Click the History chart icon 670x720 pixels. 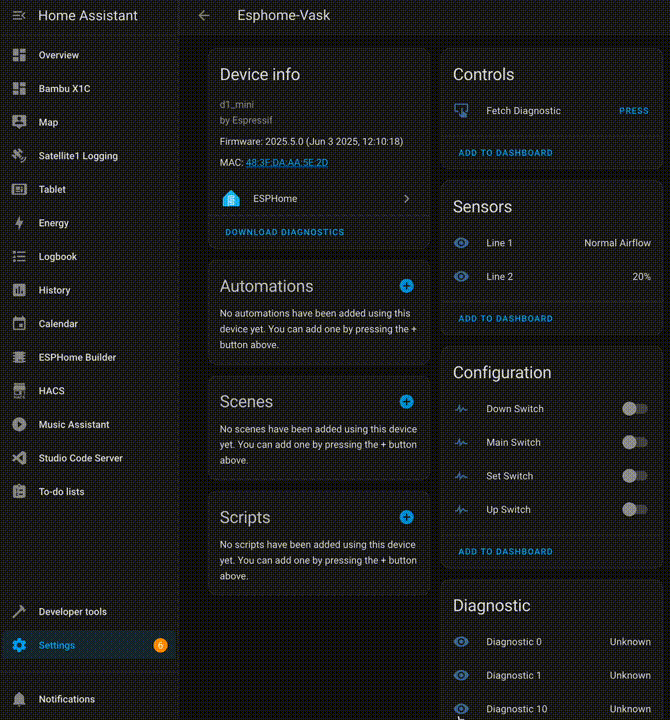pyautogui.click(x=19, y=290)
